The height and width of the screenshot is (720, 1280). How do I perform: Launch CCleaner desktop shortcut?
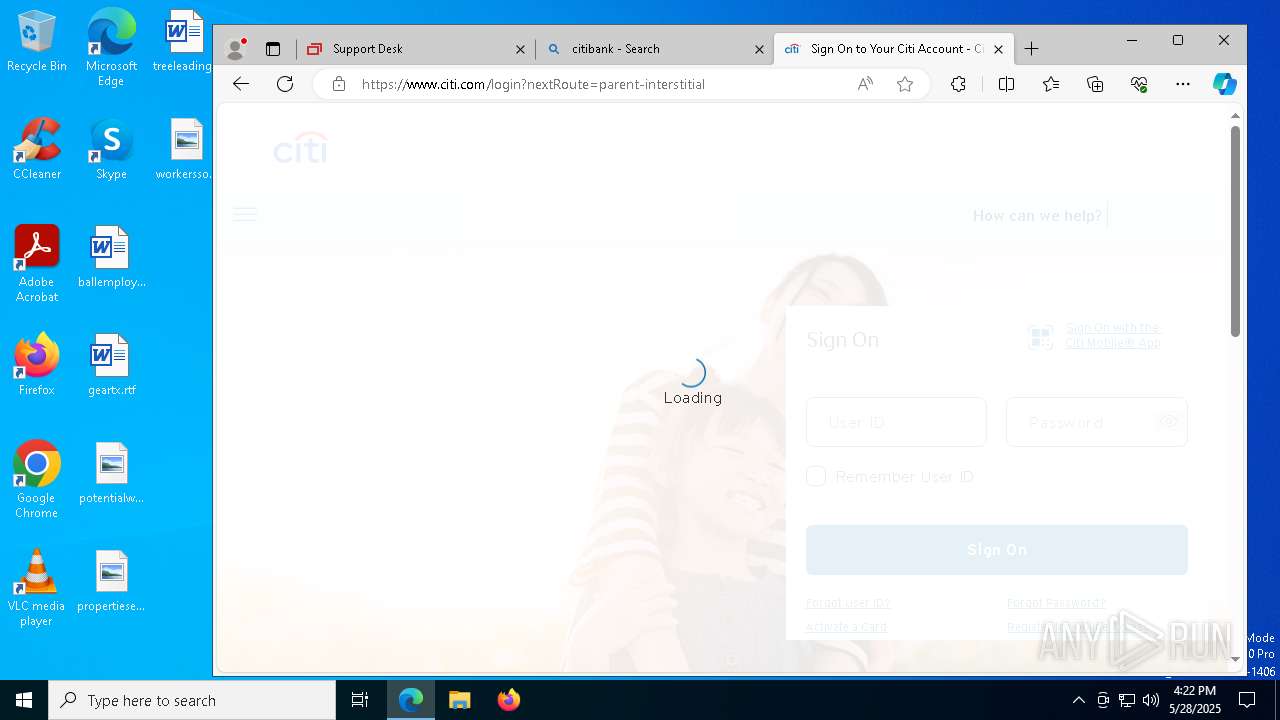37,150
